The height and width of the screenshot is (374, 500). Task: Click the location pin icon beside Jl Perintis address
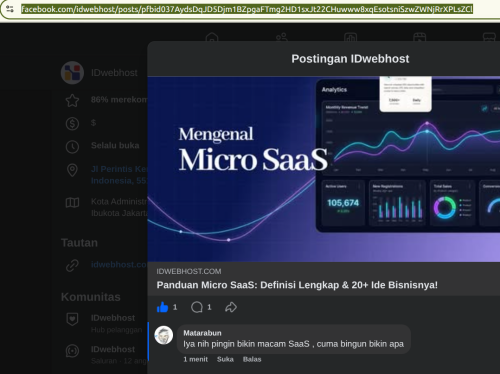pyautogui.click(x=72, y=170)
